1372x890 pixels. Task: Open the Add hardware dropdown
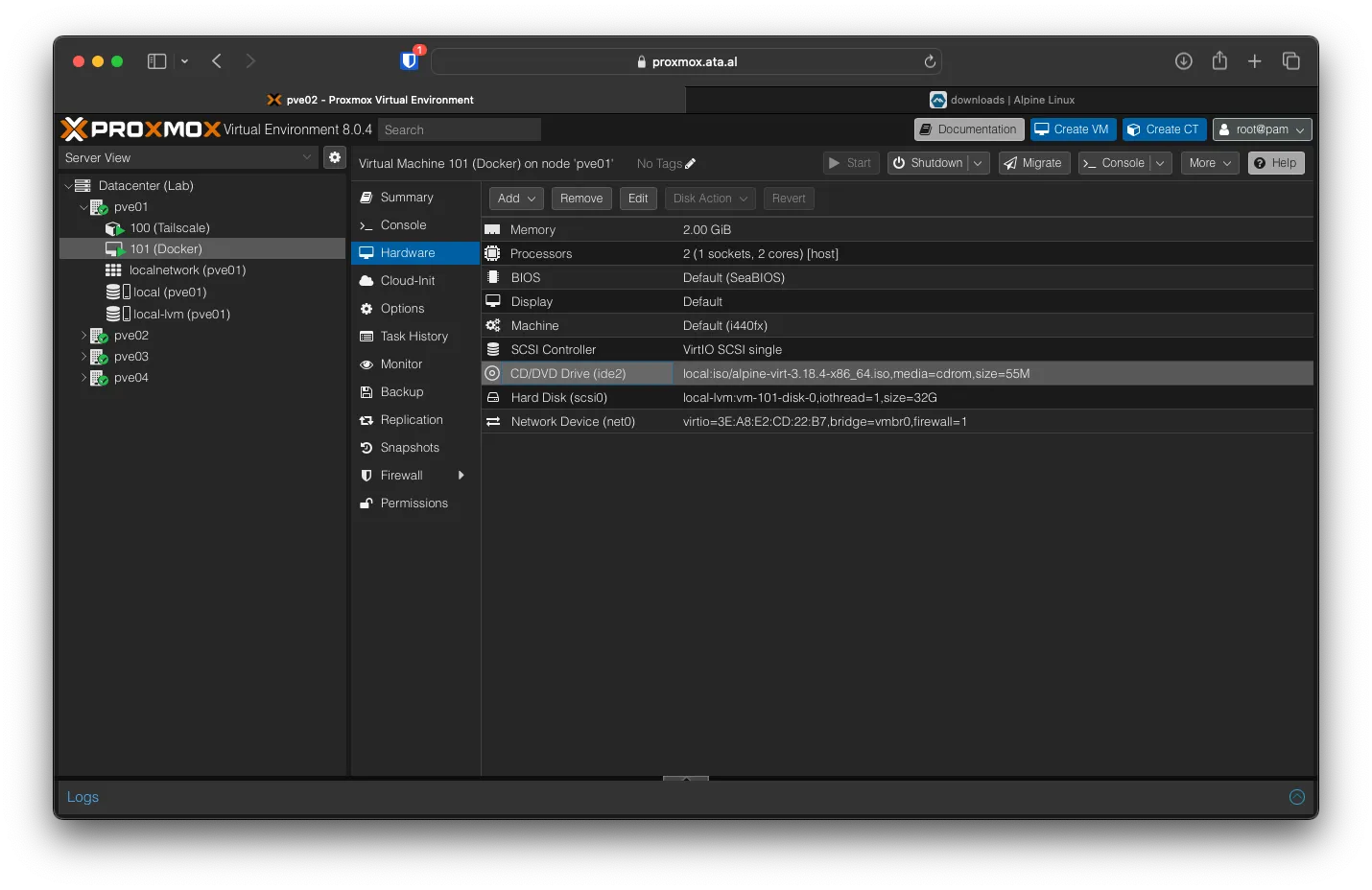516,199
